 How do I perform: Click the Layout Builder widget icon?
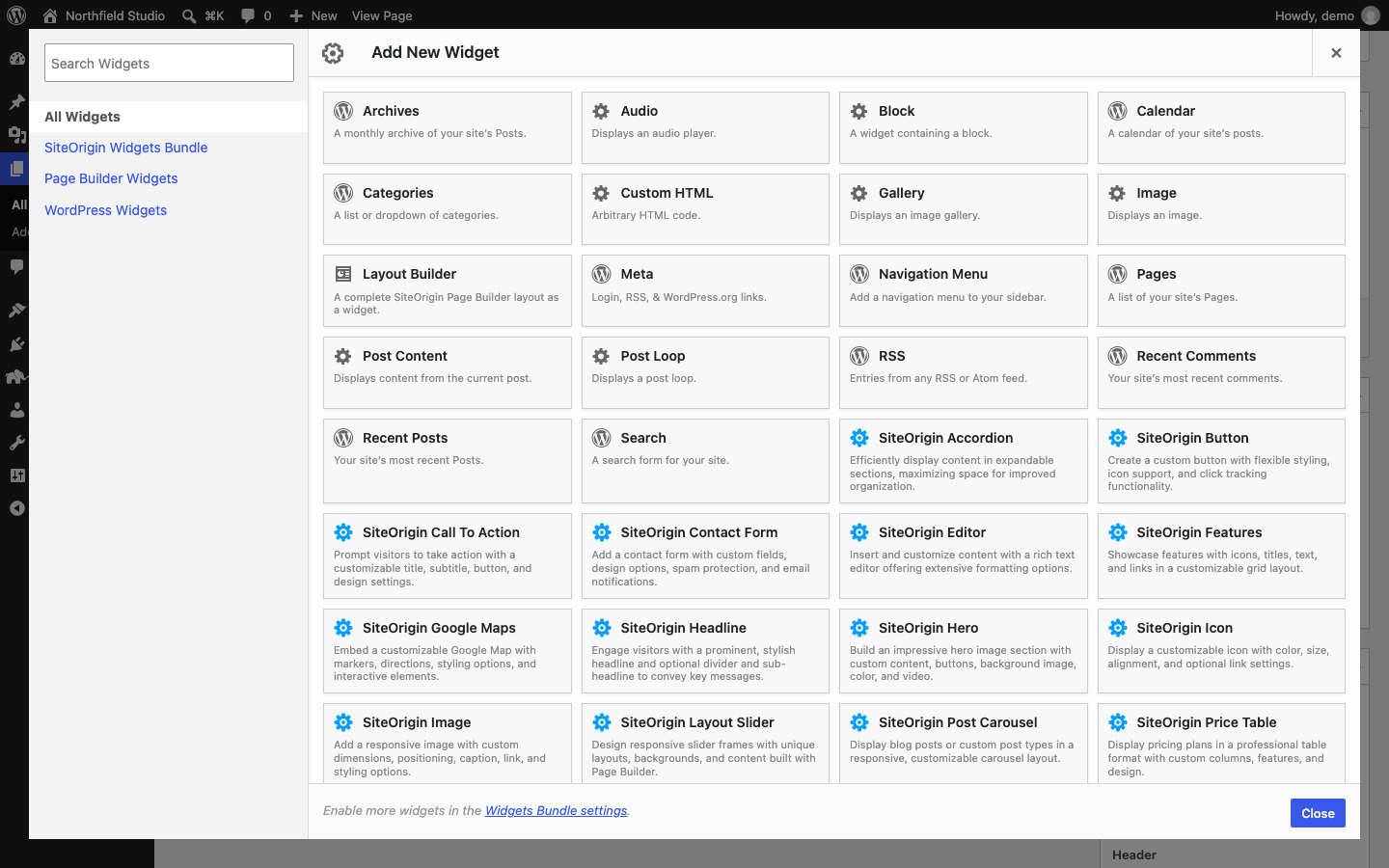pos(343,274)
